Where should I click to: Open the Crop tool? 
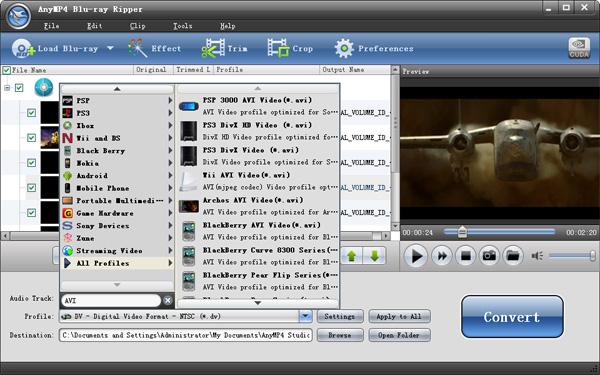tap(290, 49)
